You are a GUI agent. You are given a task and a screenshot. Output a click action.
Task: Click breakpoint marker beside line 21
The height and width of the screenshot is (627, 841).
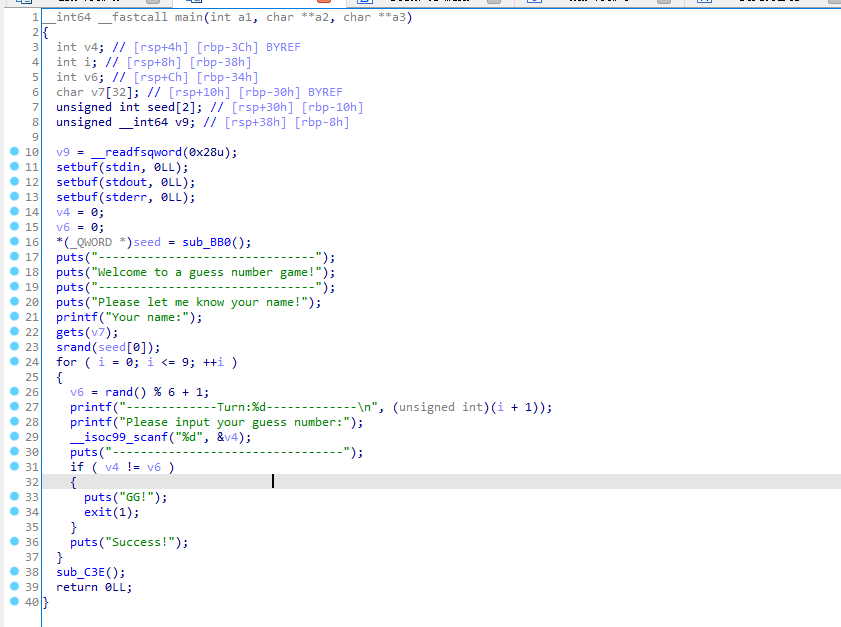tap(14, 317)
